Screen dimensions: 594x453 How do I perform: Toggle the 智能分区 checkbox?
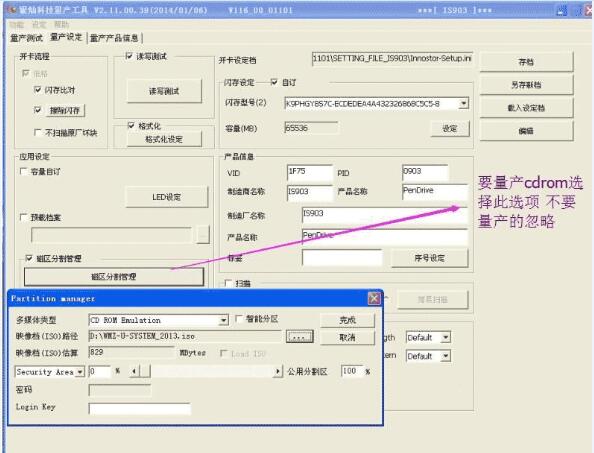pos(239,319)
